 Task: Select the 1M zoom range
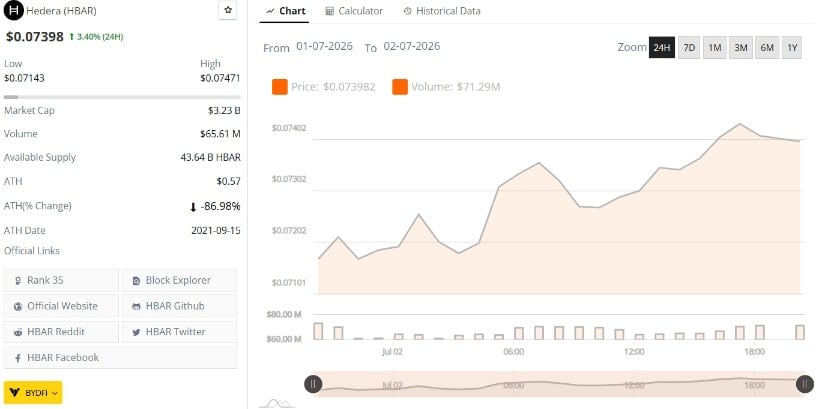(714, 47)
